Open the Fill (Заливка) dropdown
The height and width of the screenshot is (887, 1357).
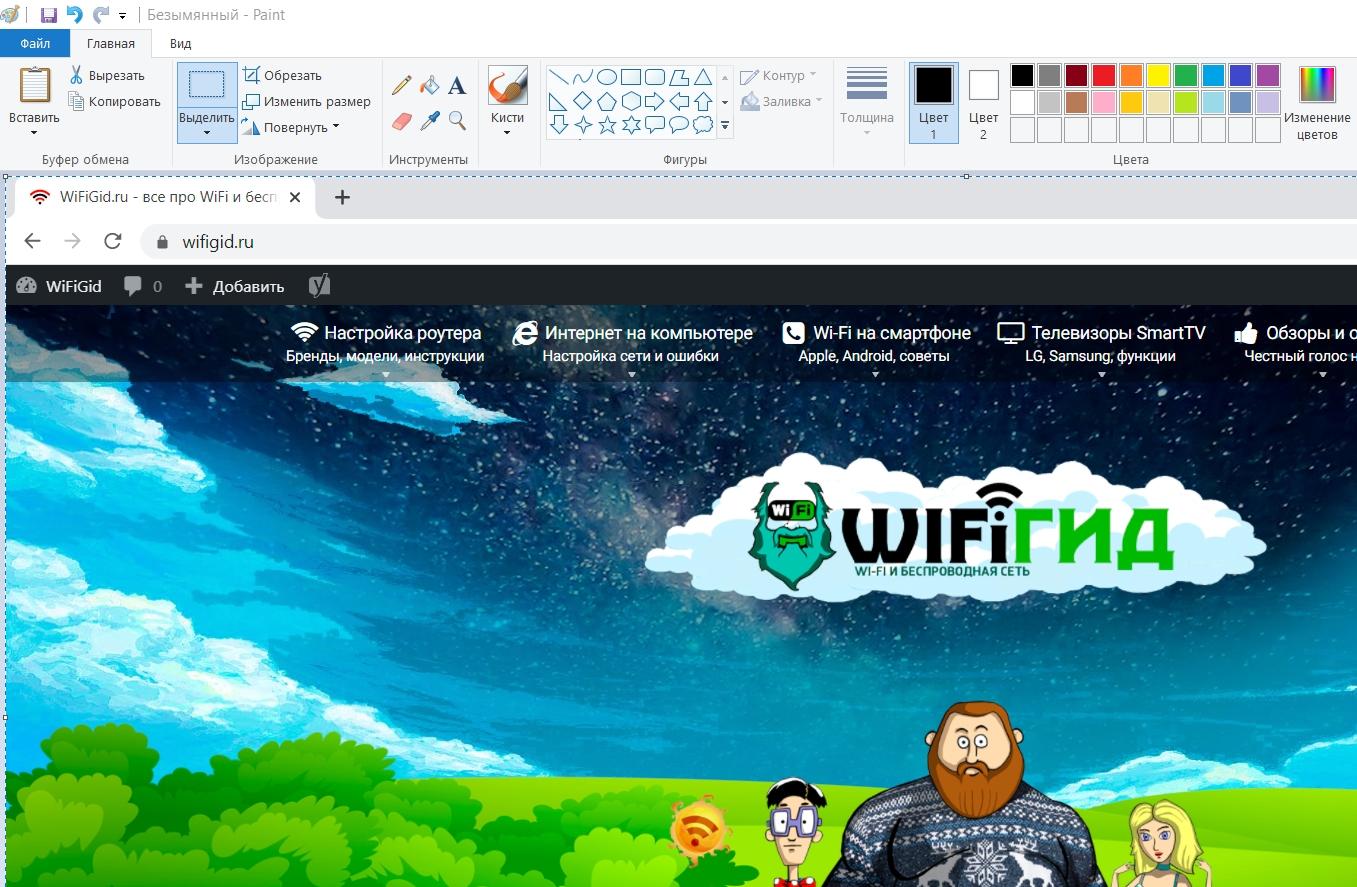(x=782, y=101)
